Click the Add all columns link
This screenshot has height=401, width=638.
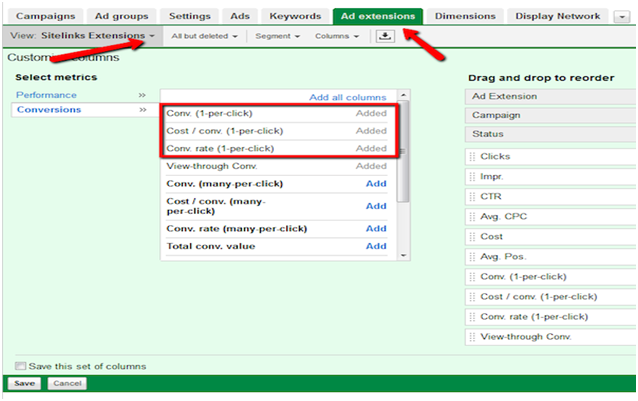[347, 98]
